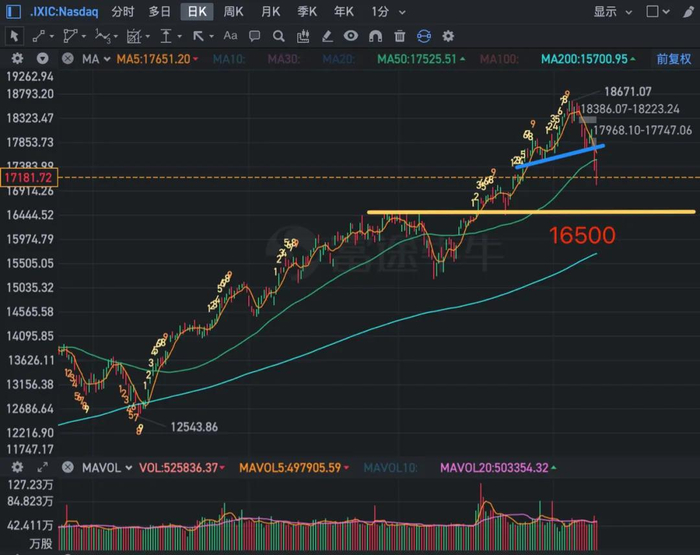The width and height of the screenshot is (700, 555).
Task: Expand the volume panel with diagonal arrows
Action: [x=42, y=467]
